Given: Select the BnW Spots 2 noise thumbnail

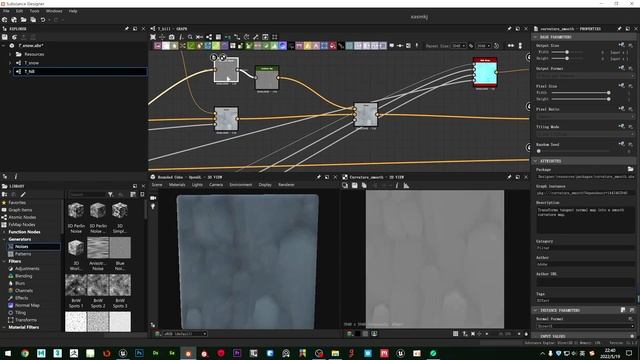Looking at the screenshot, I should click(98, 285).
